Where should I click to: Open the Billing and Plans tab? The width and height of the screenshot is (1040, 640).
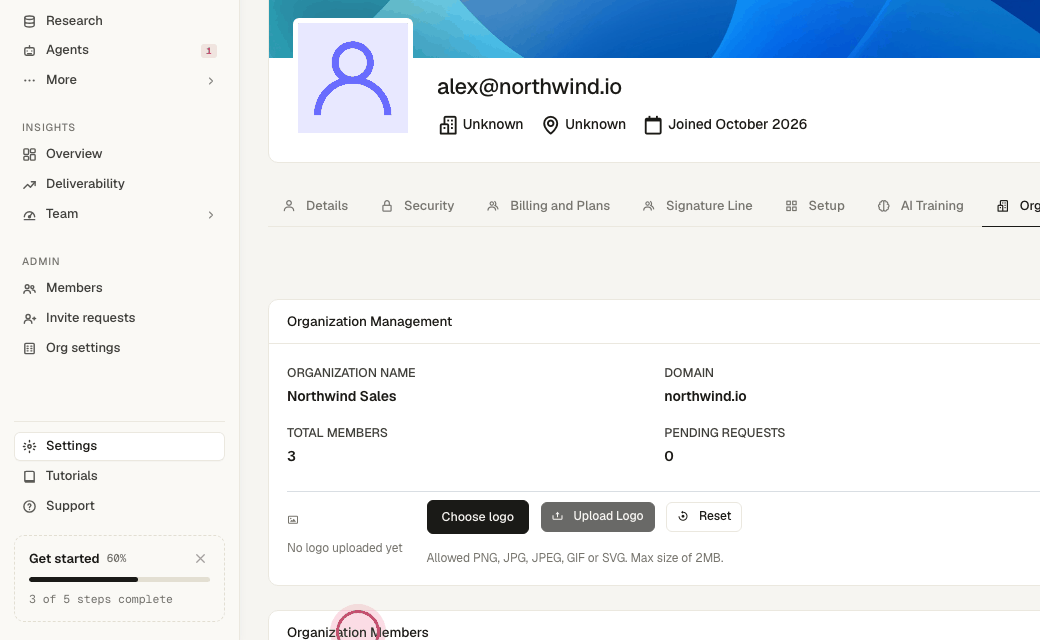(x=549, y=206)
